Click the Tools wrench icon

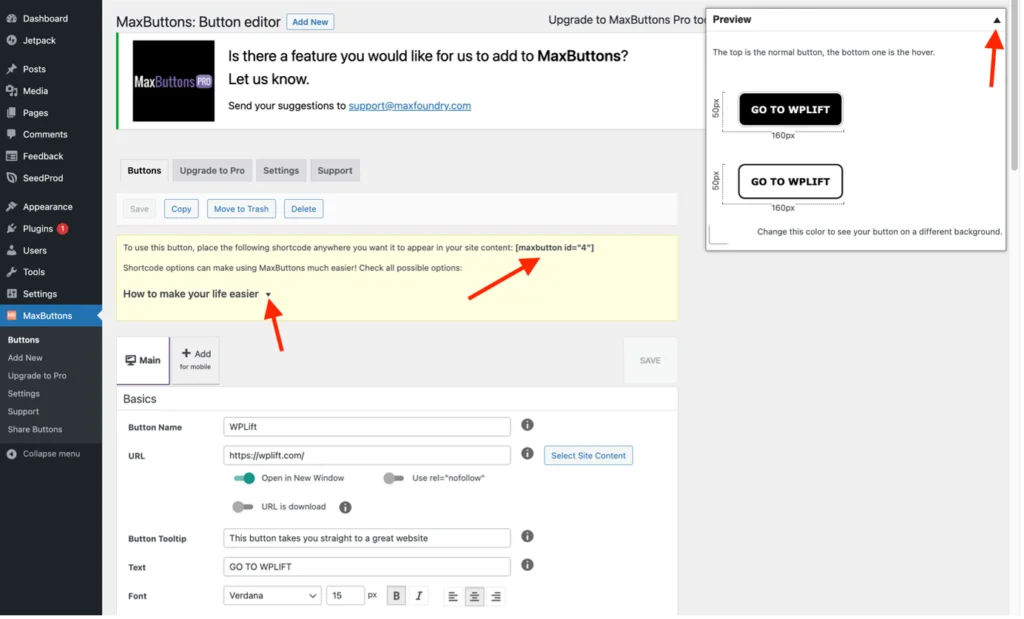(x=12, y=272)
